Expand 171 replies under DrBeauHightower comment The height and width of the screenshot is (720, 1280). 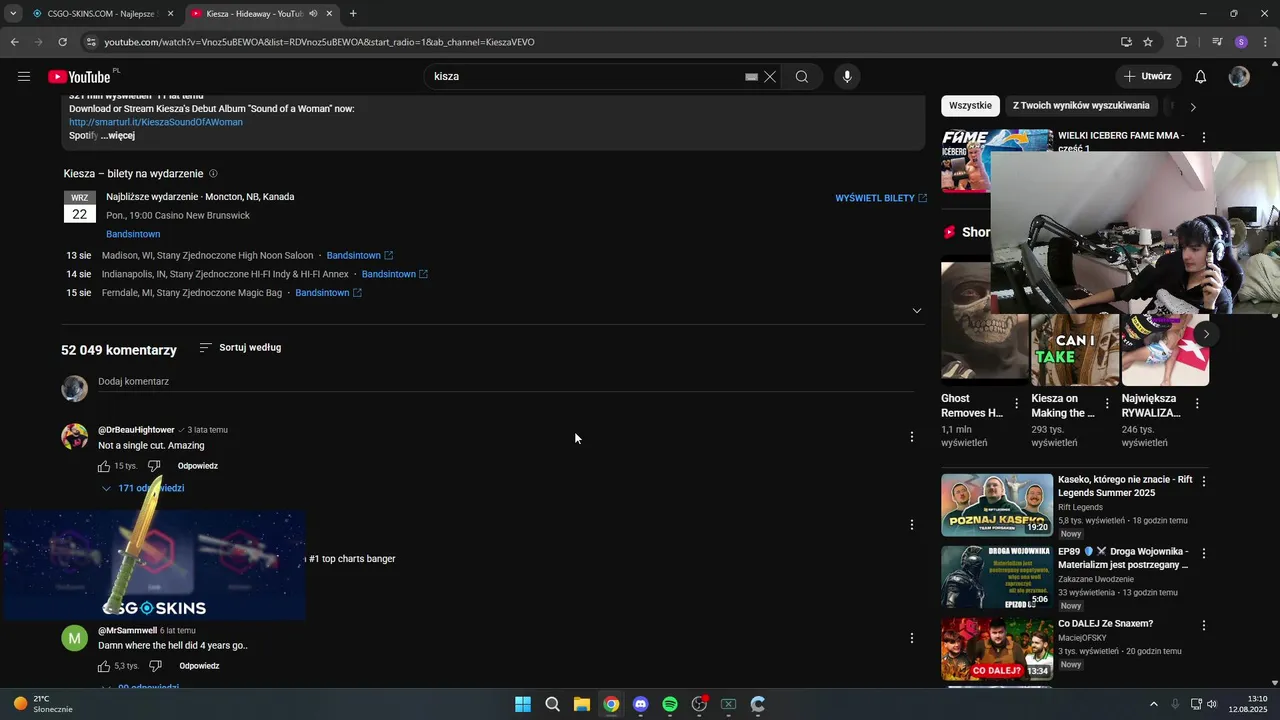pyautogui.click(x=143, y=488)
